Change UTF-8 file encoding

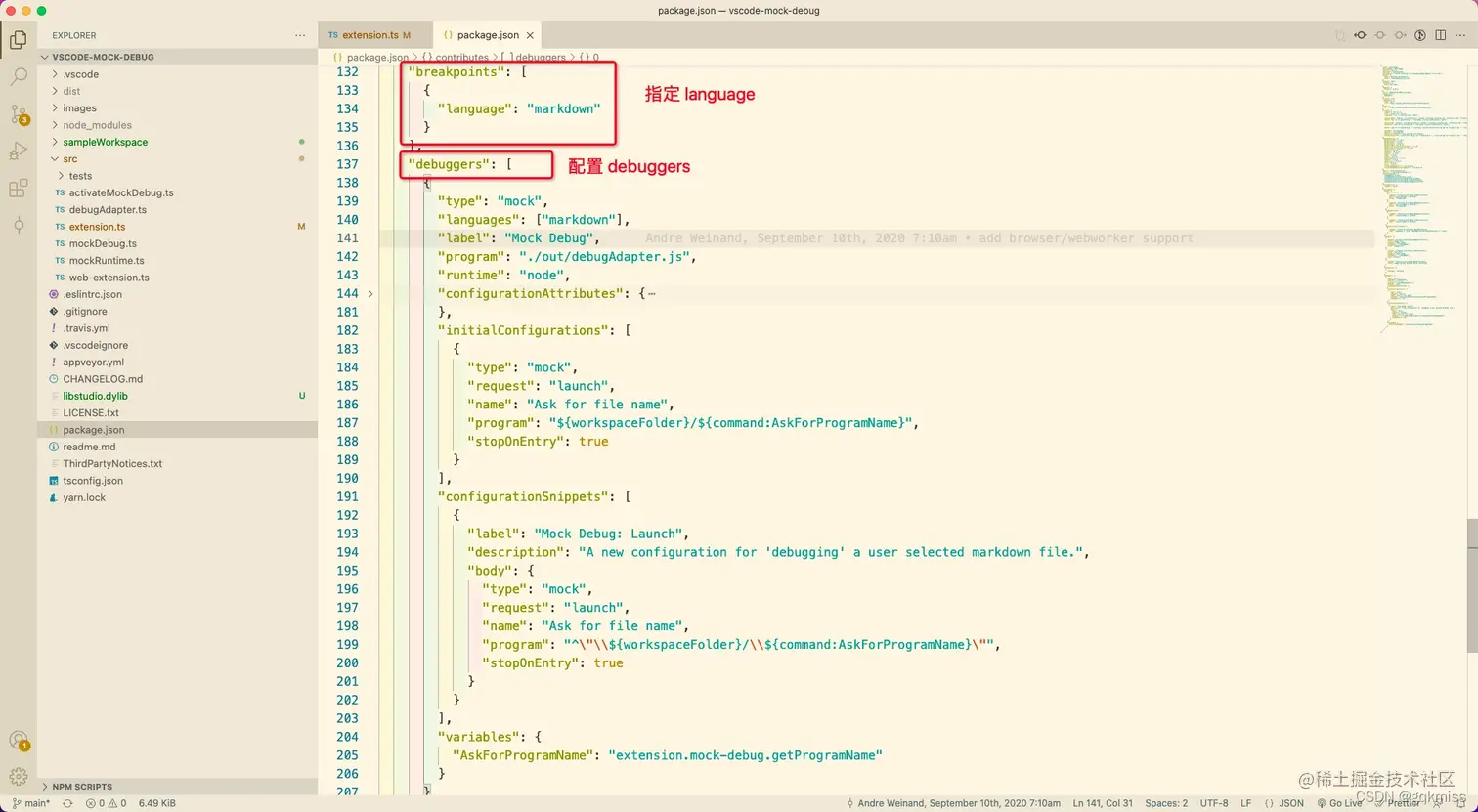[1214, 803]
